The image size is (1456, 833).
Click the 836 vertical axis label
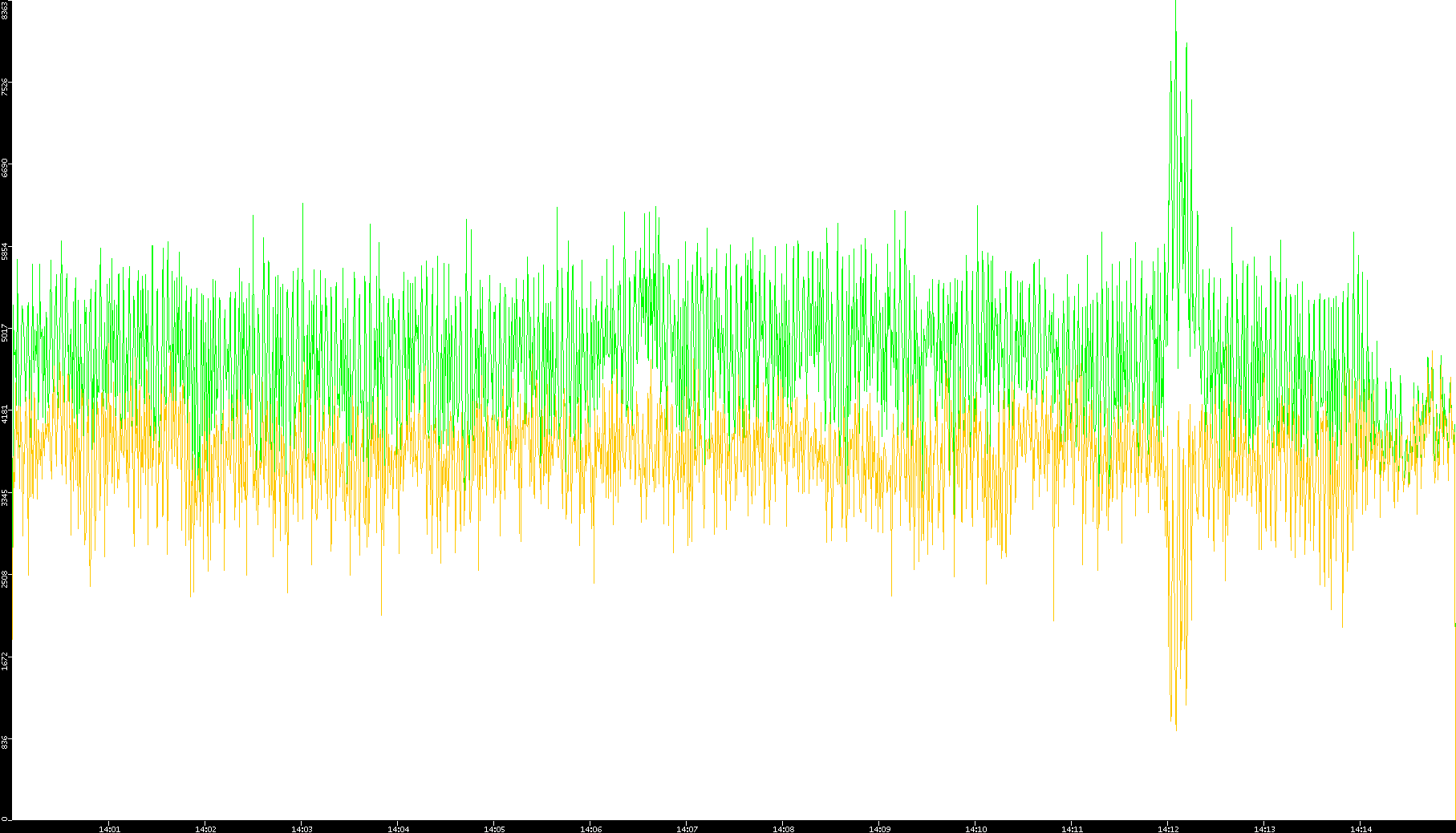(x=5, y=742)
